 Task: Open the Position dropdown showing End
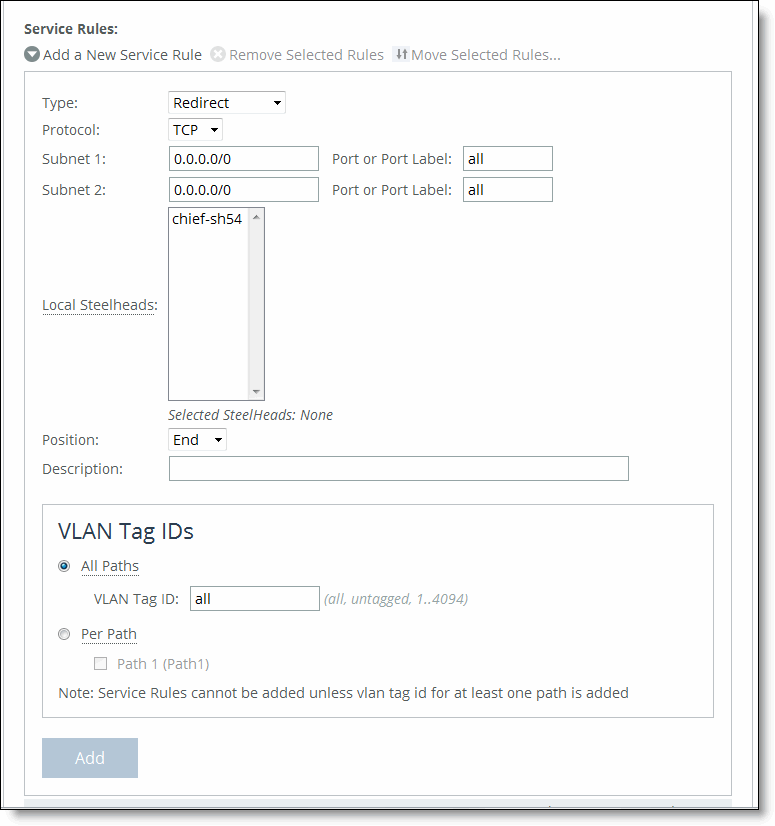tap(197, 440)
